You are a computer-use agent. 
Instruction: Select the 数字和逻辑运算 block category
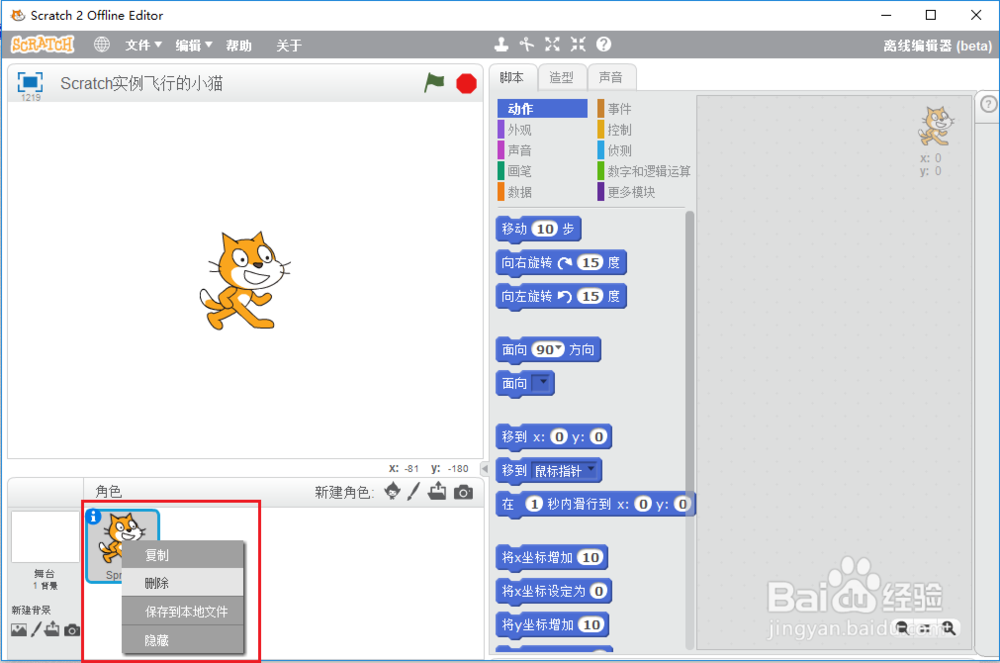[x=644, y=171]
